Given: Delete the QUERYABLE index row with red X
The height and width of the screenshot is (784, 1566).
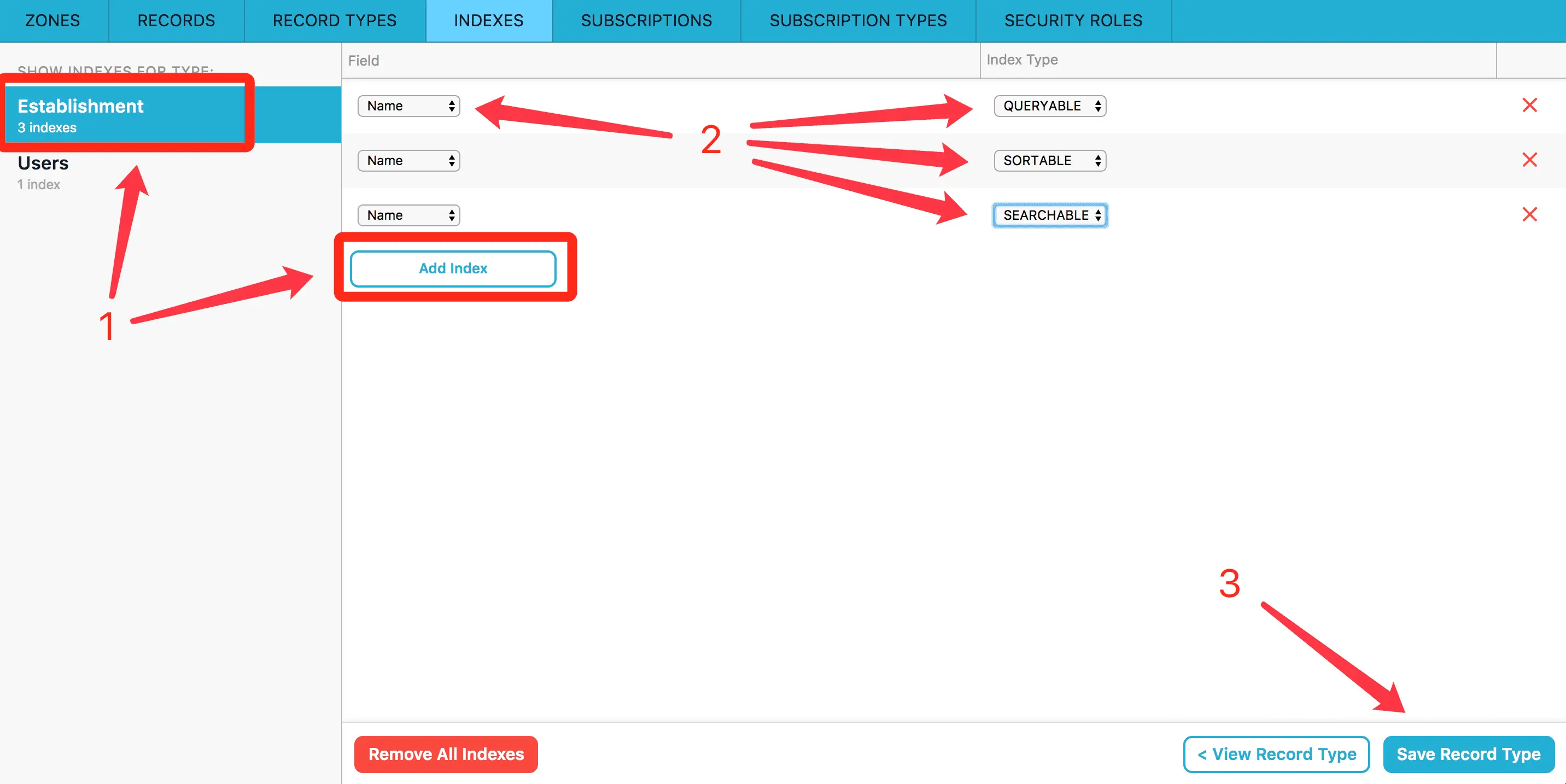Looking at the screenshot, I should 1529,105.
